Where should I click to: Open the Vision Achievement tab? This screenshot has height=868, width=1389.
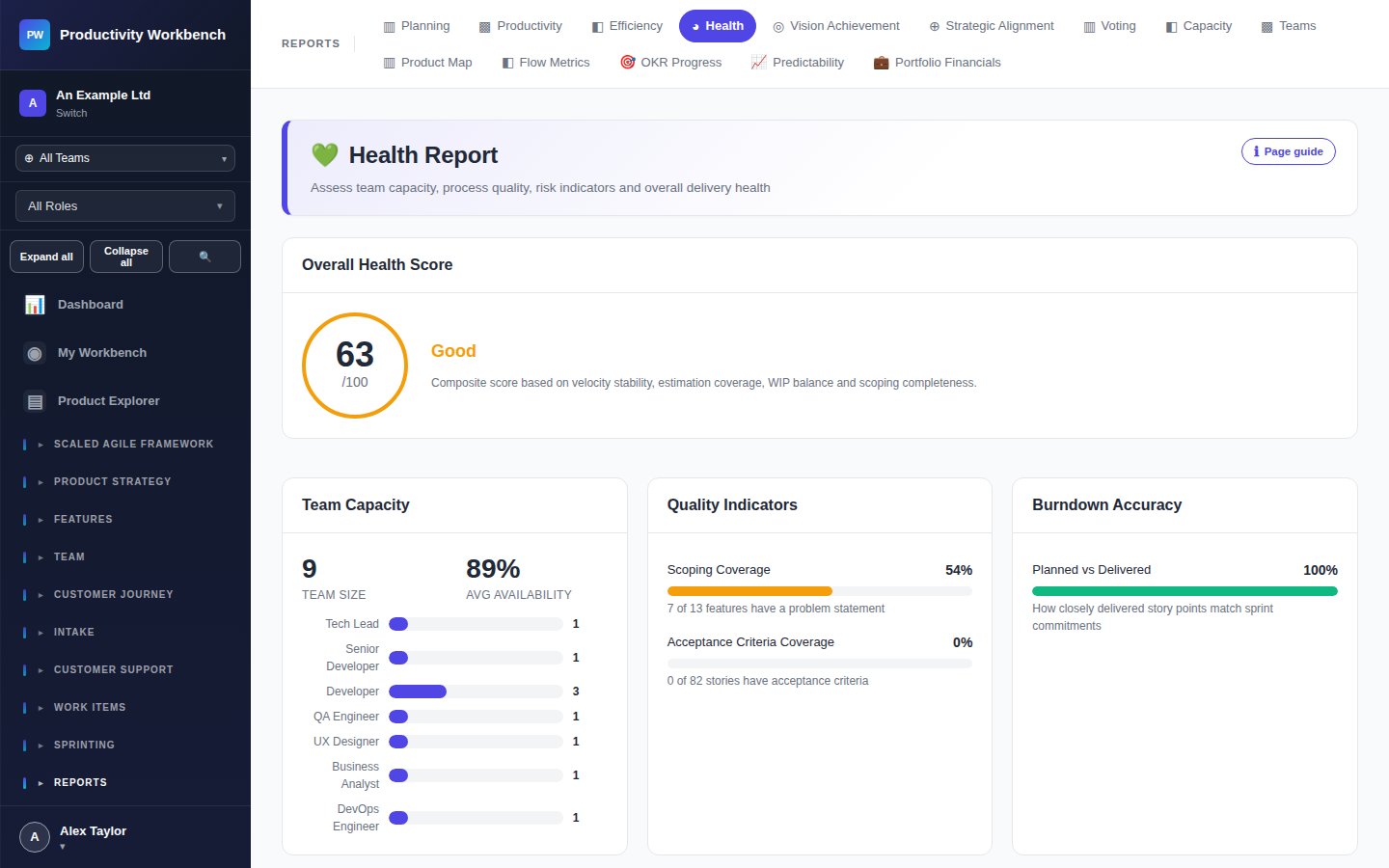click(x=836, y=26)
